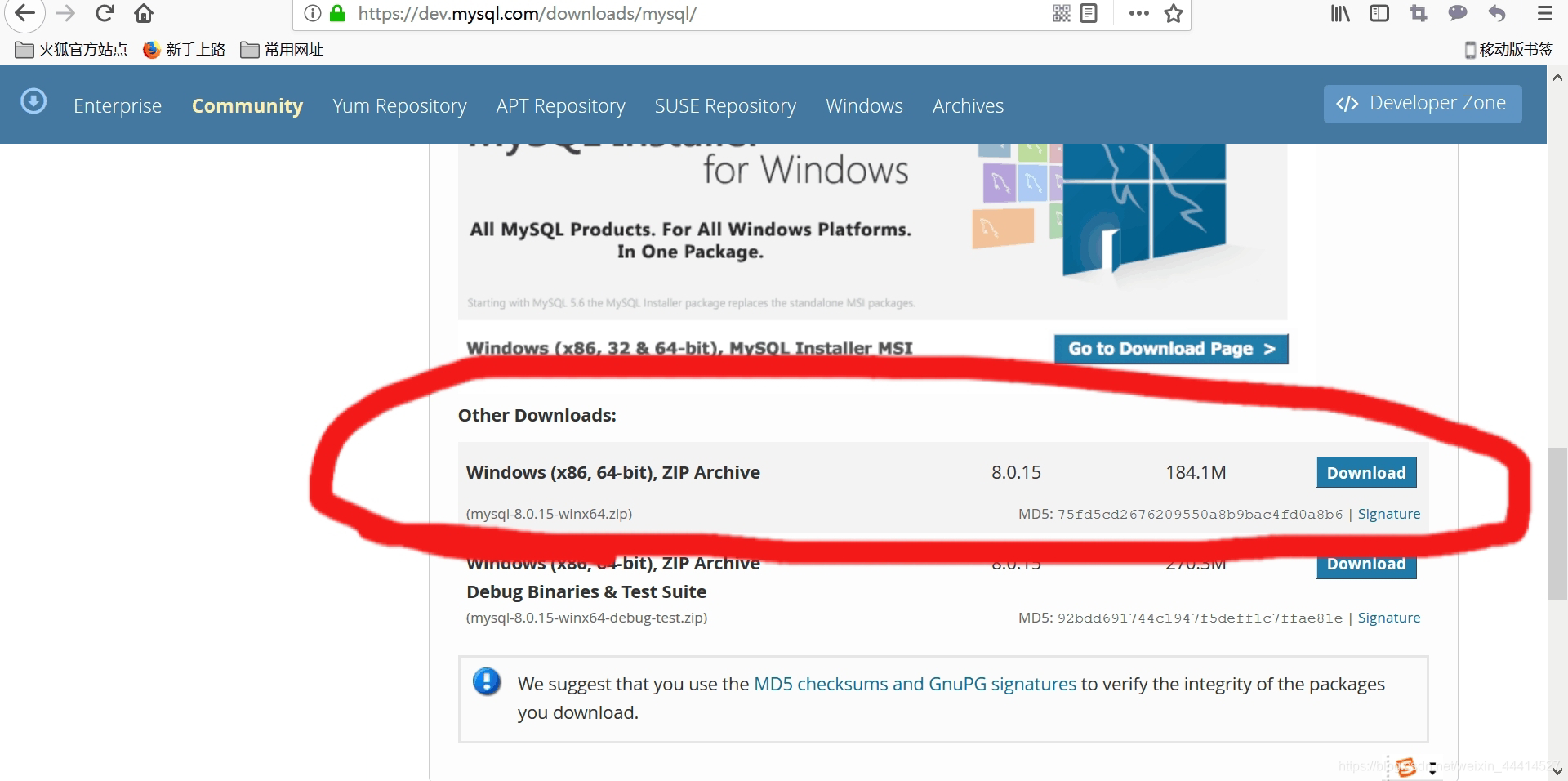Open the Yum Repository tab
1568x781 pixels.
pyautogui.click(x=399, y=106)
